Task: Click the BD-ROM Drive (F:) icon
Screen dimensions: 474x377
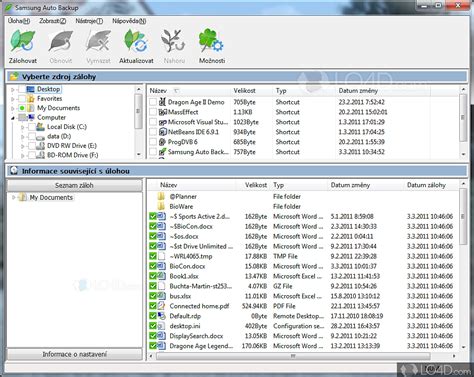Action: pyautogui.click(x=40, y=155)
